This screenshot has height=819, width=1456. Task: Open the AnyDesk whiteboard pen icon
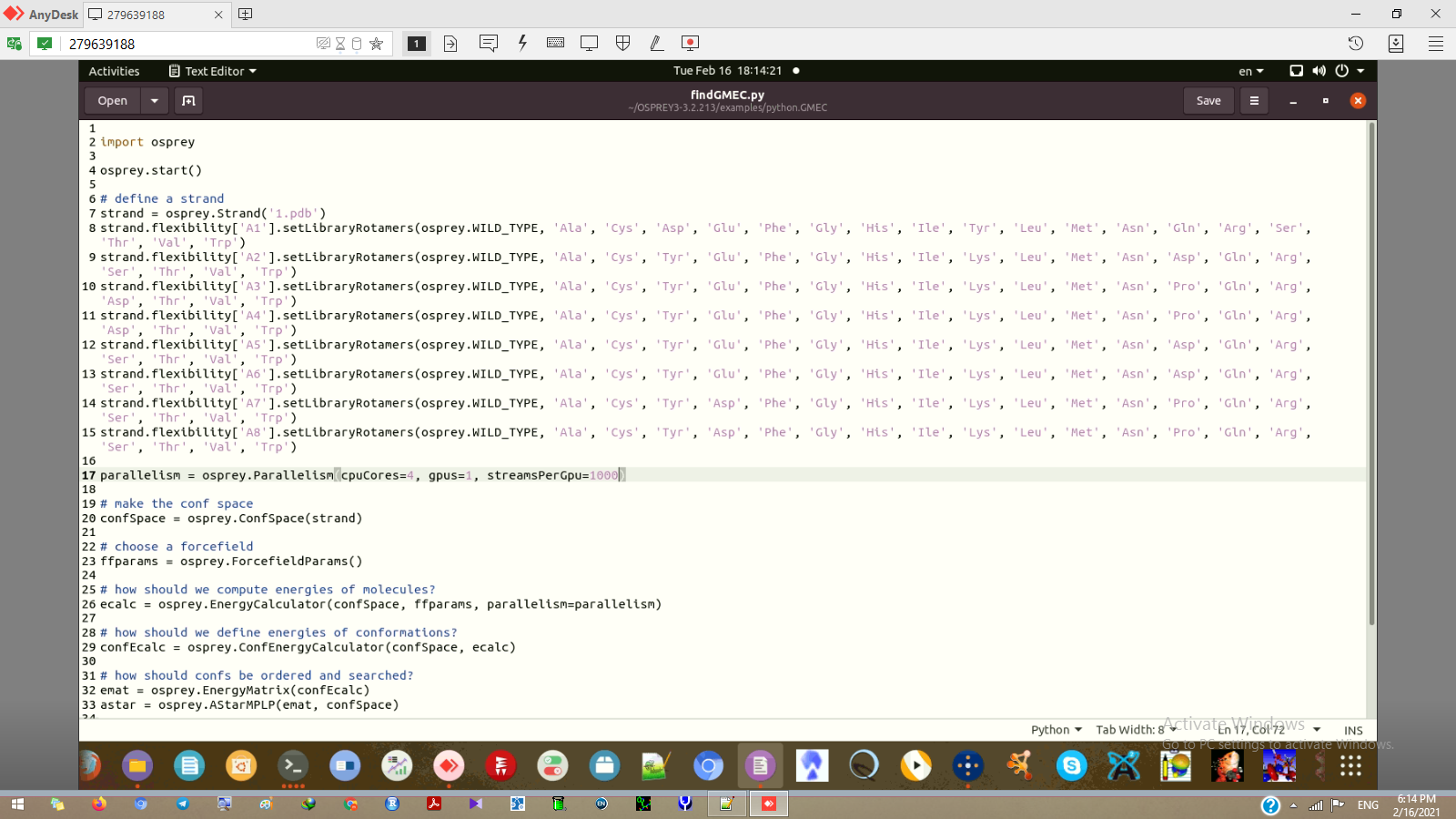(656, 43)
